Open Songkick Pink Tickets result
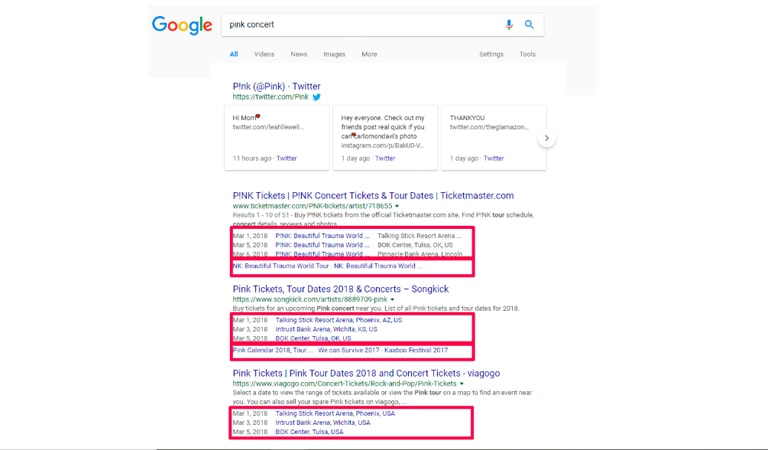Image resolution: width=768 pixels, height=450 pixels. pos(341,289)
